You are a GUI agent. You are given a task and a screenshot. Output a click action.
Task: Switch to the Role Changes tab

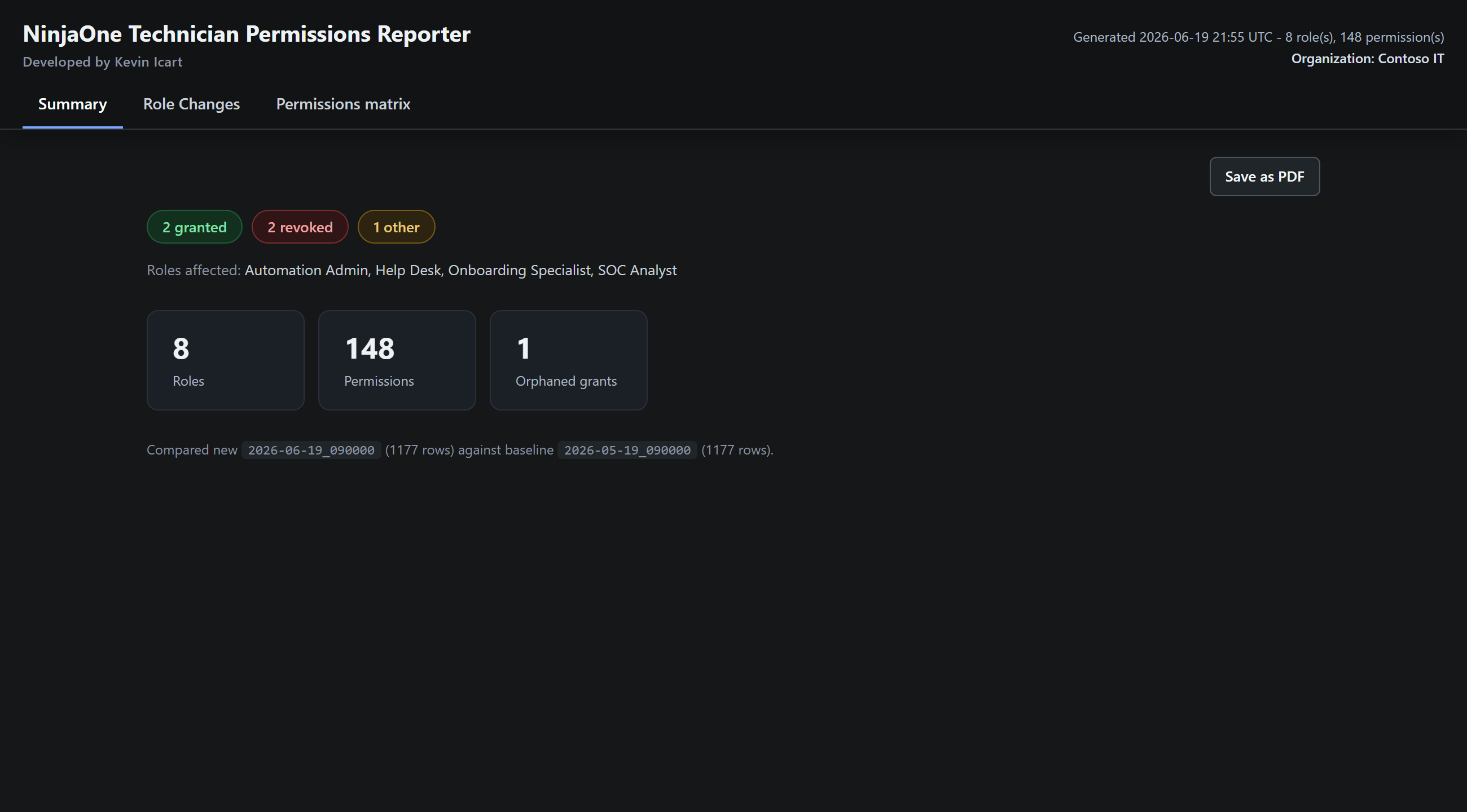coord(191,104)
